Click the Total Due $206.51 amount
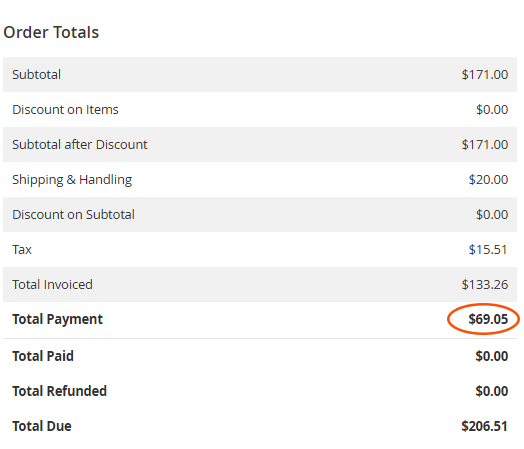This screenshot has width=524, height=449. coord(485,426)
